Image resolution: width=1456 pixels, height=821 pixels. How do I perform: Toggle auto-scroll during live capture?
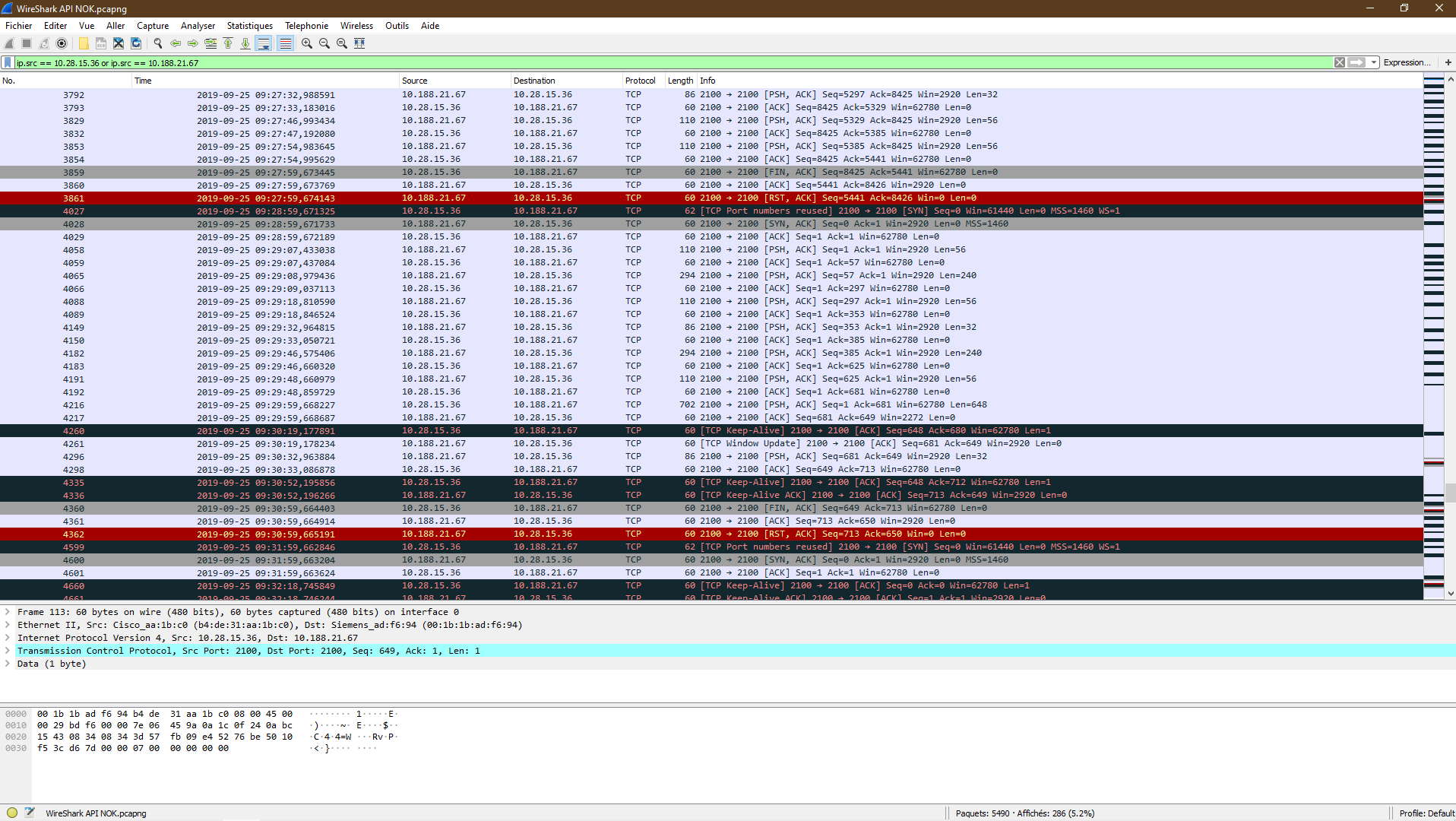point(263,43)
